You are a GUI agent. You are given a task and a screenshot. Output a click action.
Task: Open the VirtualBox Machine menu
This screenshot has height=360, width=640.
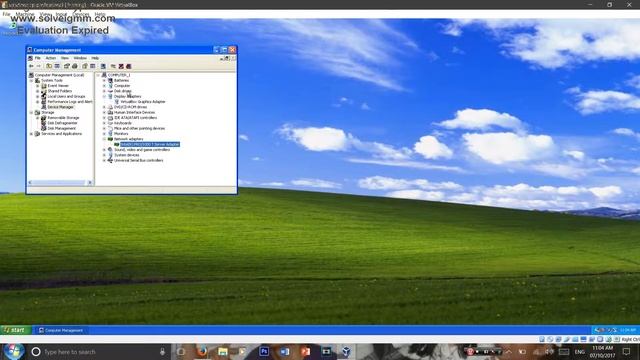coord(25,14)
